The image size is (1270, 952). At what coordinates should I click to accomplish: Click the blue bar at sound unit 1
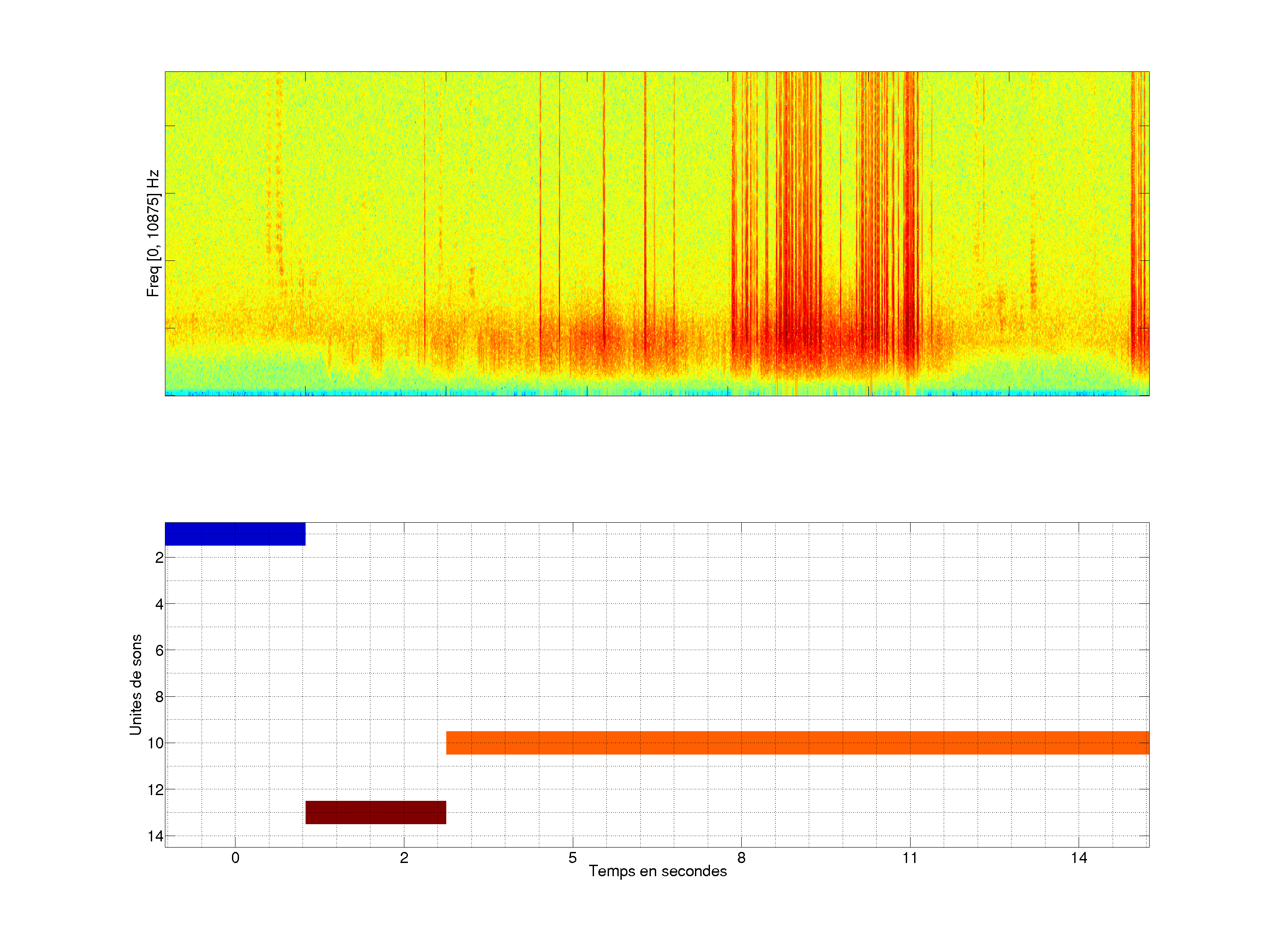[235, 534]
